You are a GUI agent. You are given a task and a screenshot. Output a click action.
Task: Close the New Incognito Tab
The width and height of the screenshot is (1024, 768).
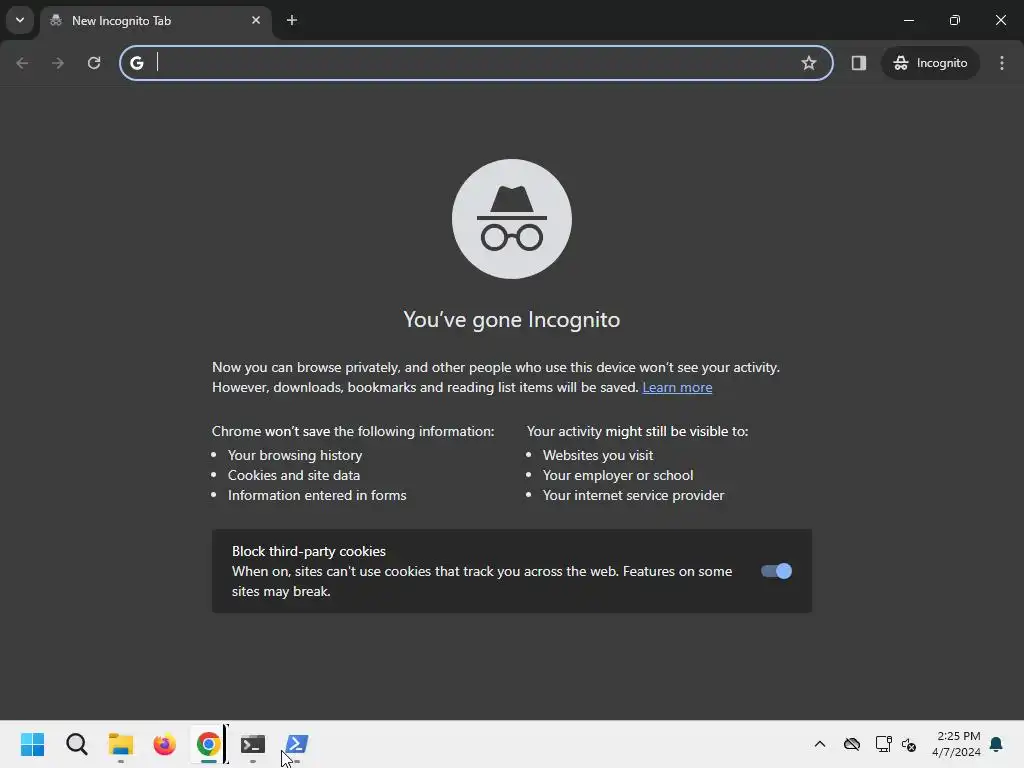pyautogui.click(x=256, y=20)
